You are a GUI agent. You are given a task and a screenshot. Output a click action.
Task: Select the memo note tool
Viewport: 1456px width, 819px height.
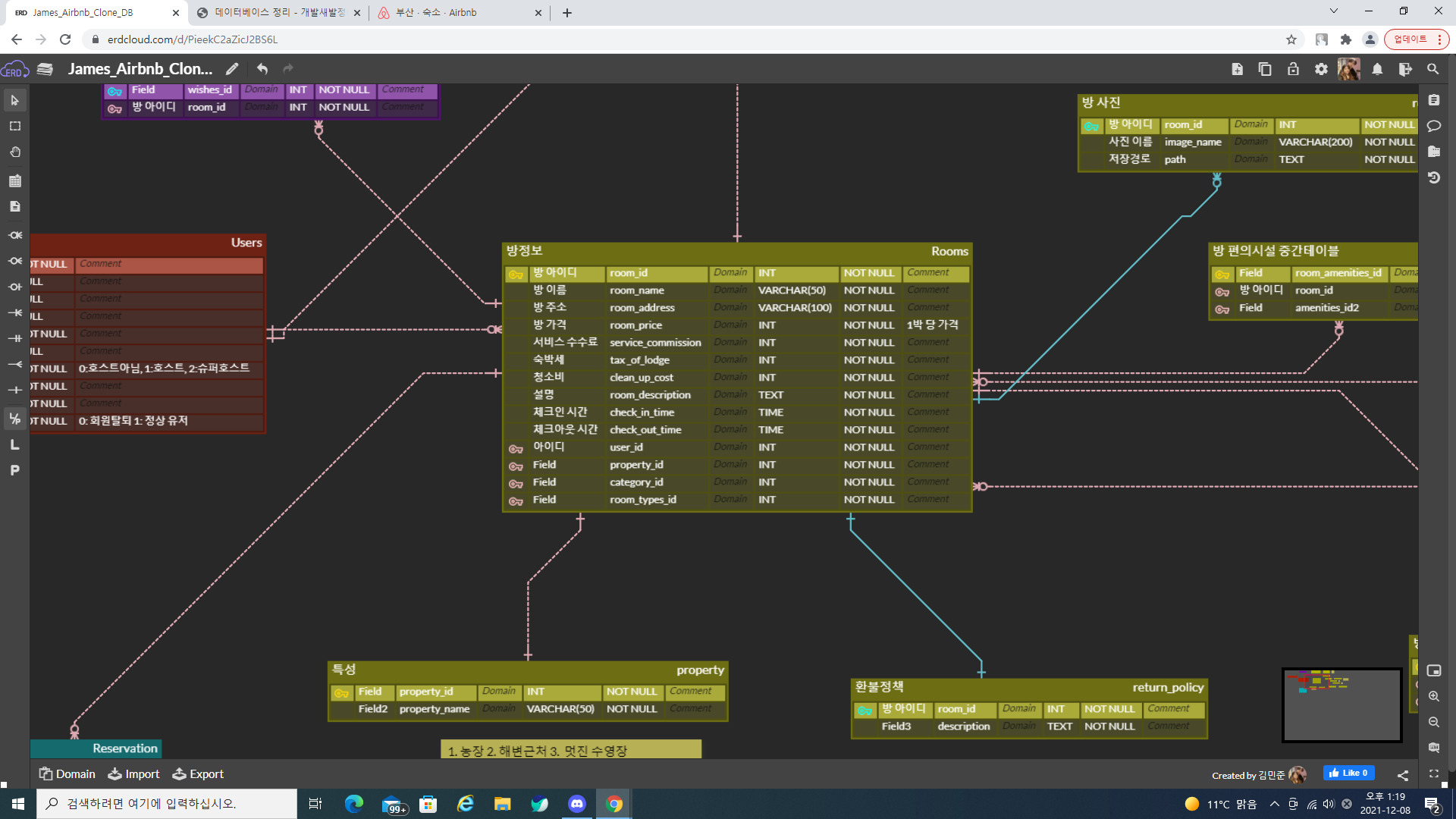pyautogui.click(x=15, y=206)
